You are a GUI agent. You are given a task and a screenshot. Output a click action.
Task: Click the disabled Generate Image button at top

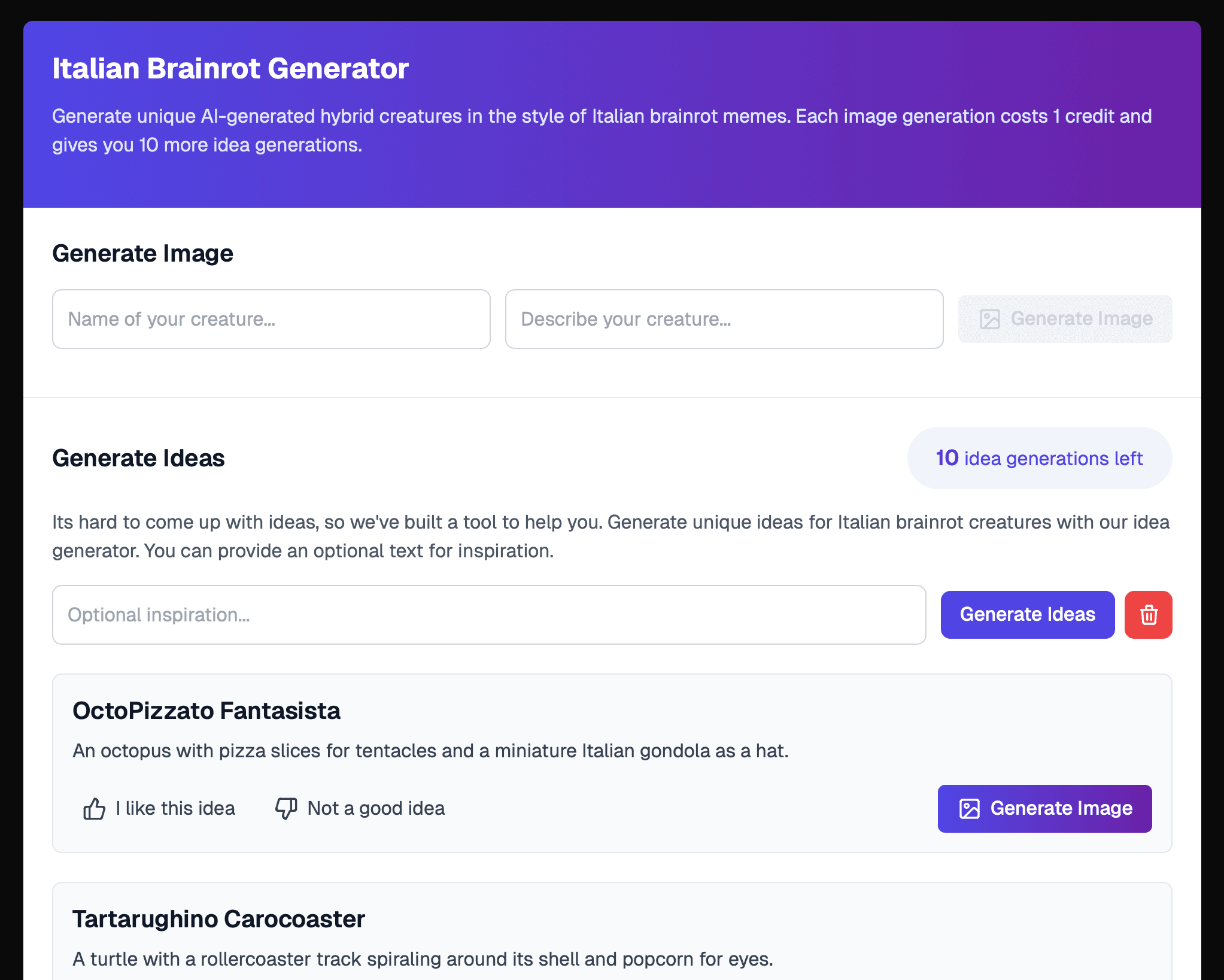1065,319
